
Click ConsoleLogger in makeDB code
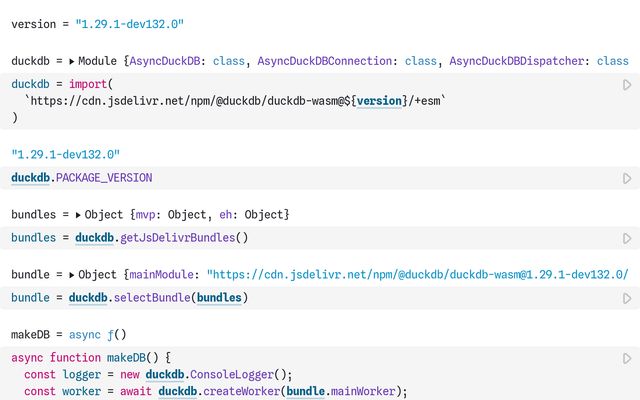pyautogui.click(x=232, y=375)
